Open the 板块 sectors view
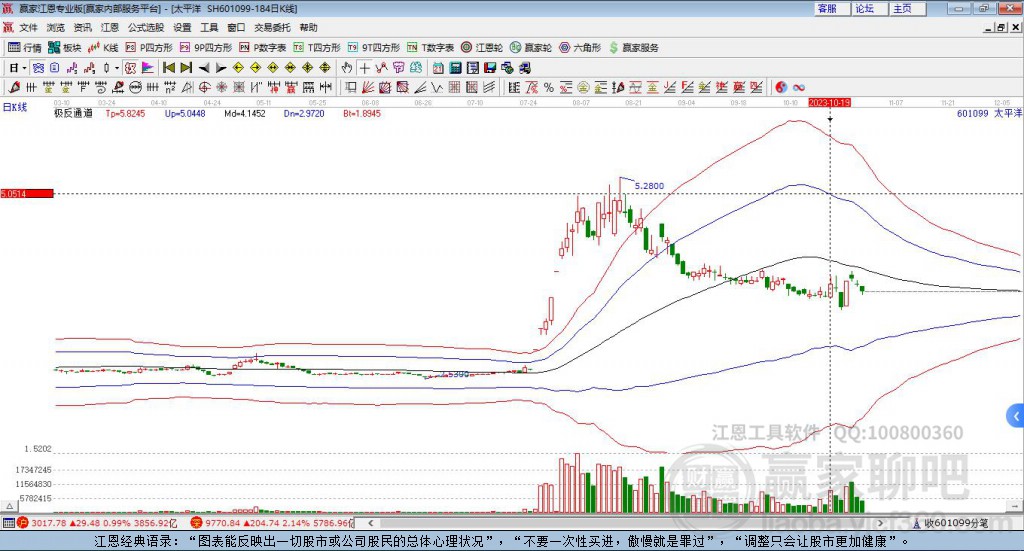This screenshot has width=1024, height=551. 65,48
